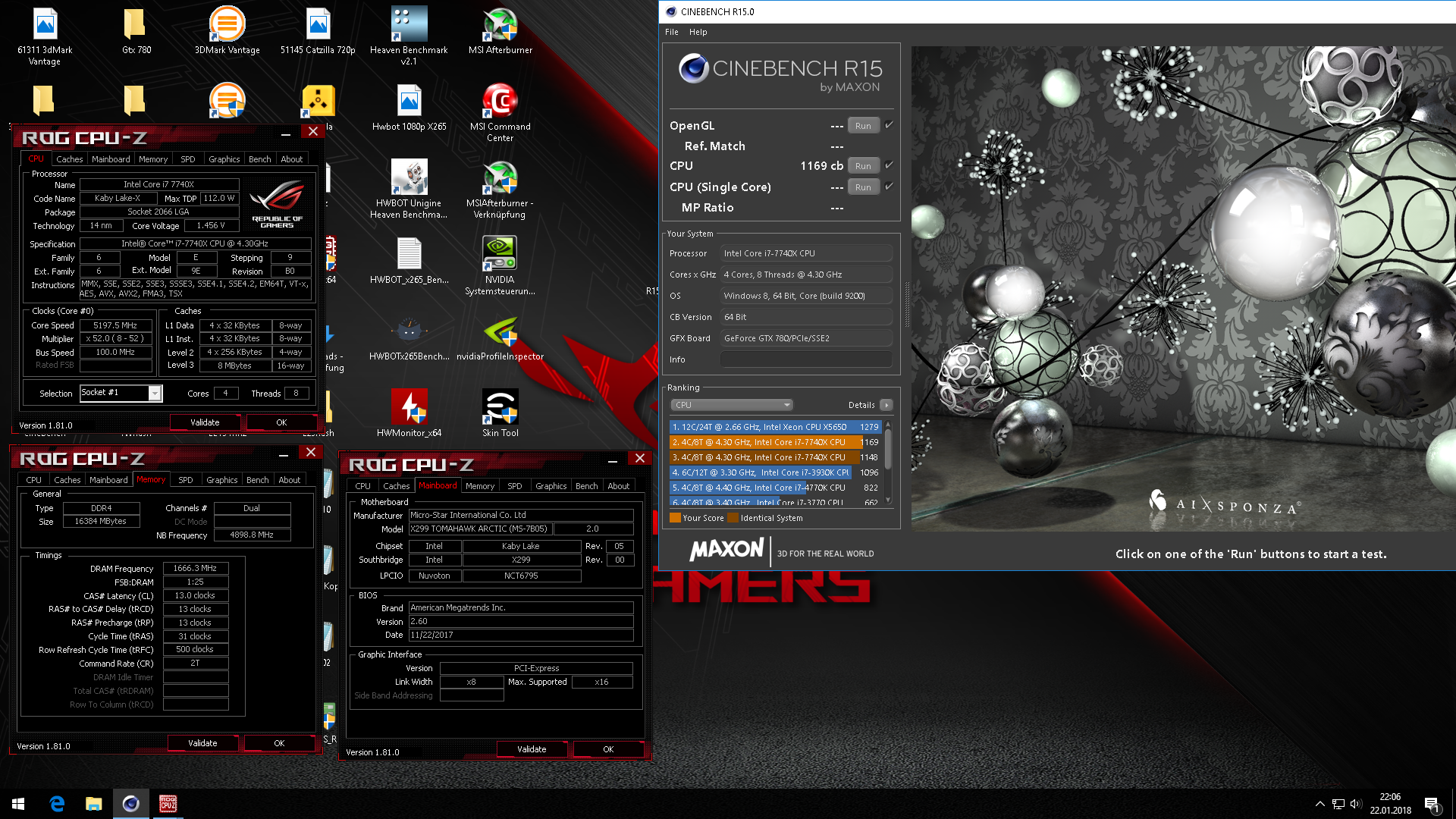The width and height of the screenshot is (1456, 819).
Task: Launch nvidiaProfileInspector
Action: pos(500,337)
